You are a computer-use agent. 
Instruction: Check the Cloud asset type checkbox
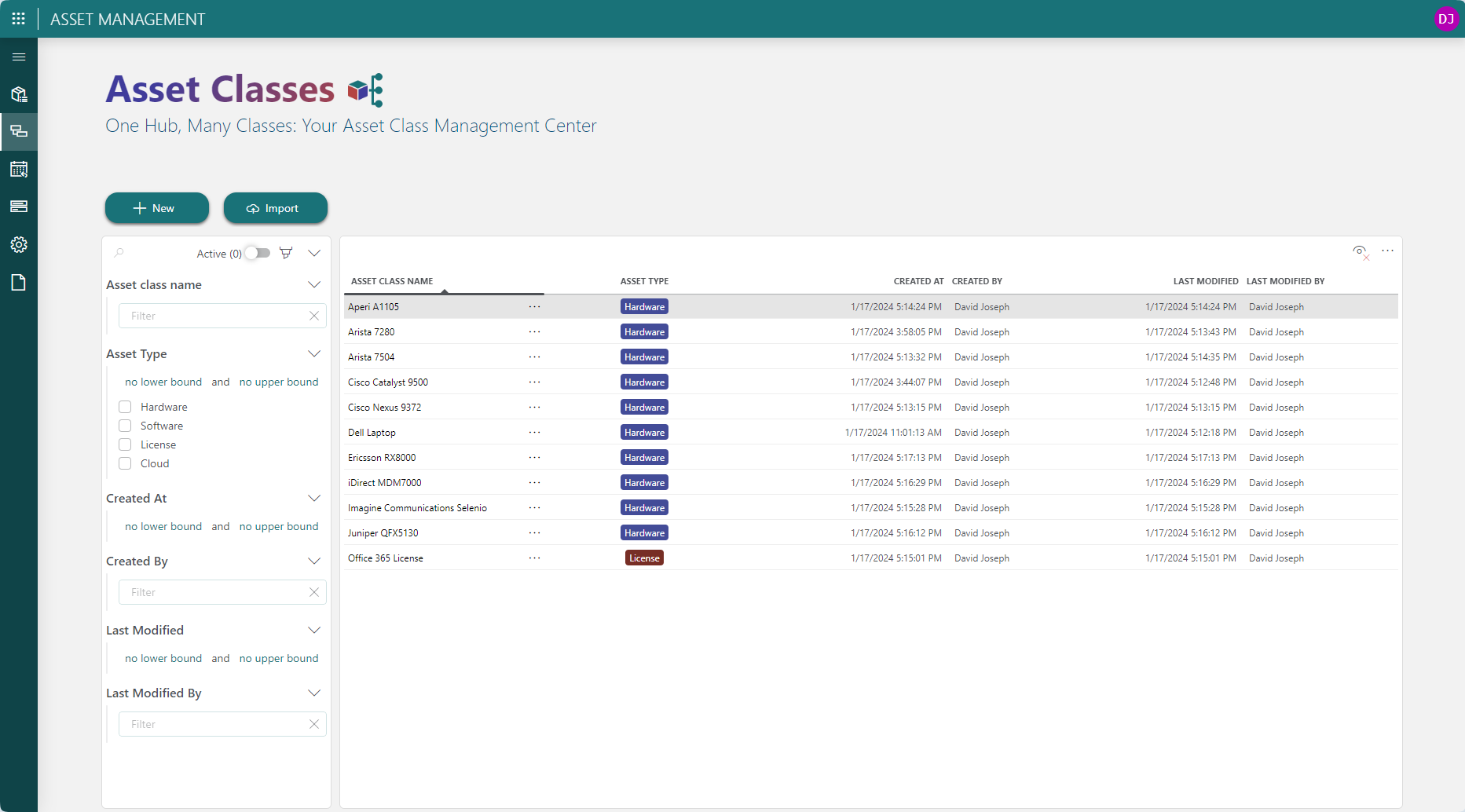pyautogui.click(x=125, y=463)
